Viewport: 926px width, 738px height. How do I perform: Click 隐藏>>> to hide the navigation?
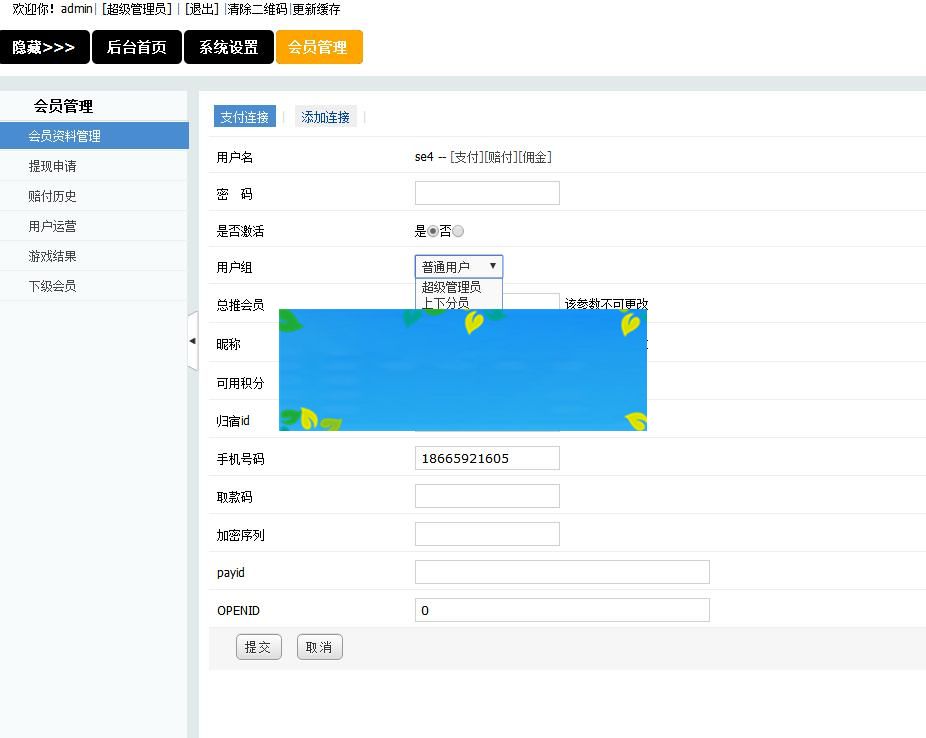pyautogui.click(x=45, y=47)
